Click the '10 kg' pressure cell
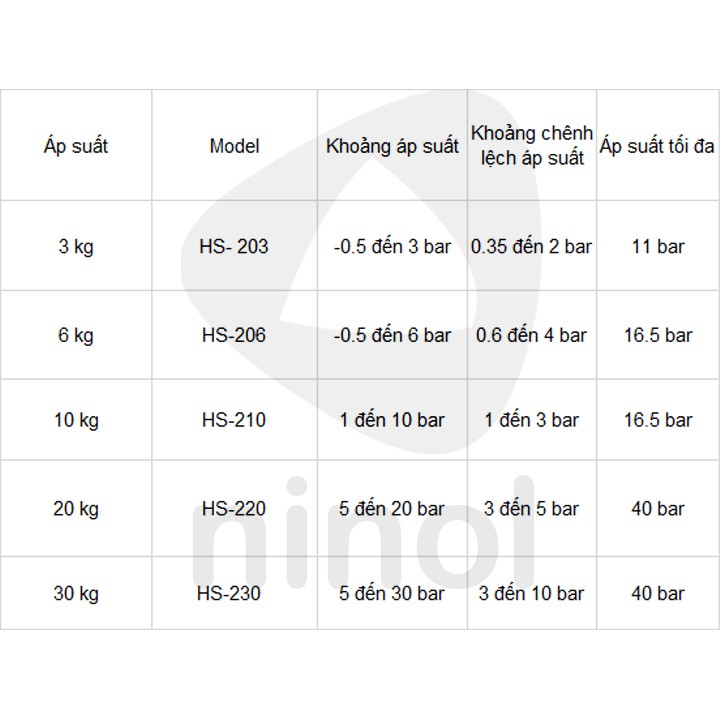 pyautogui.click(x=76, y=420)
